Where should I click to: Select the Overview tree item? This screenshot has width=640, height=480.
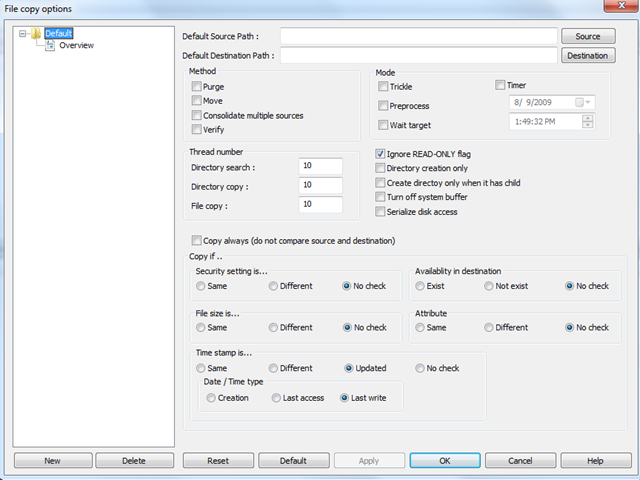click(x=76, y=45)
